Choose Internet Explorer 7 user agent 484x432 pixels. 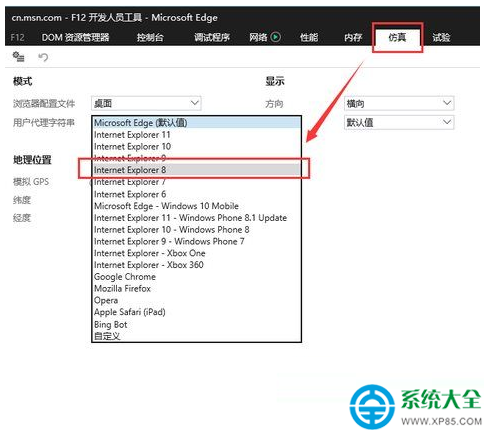[x=196, y=182]
